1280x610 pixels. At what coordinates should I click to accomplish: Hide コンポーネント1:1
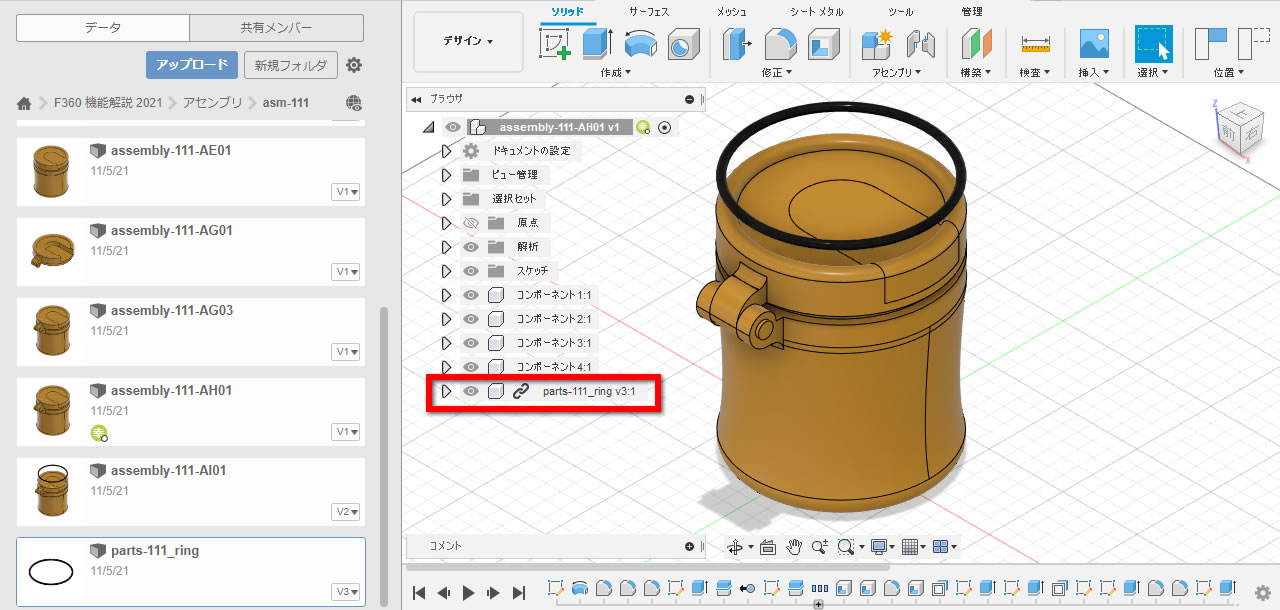point(471,295)
